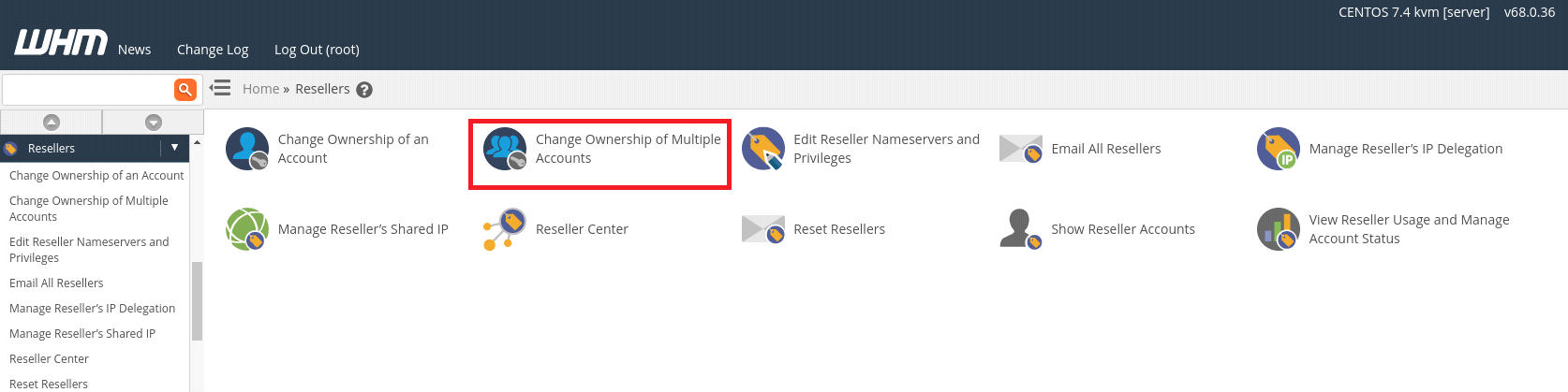Open sidebar link Reseller Center

point(49,359)
